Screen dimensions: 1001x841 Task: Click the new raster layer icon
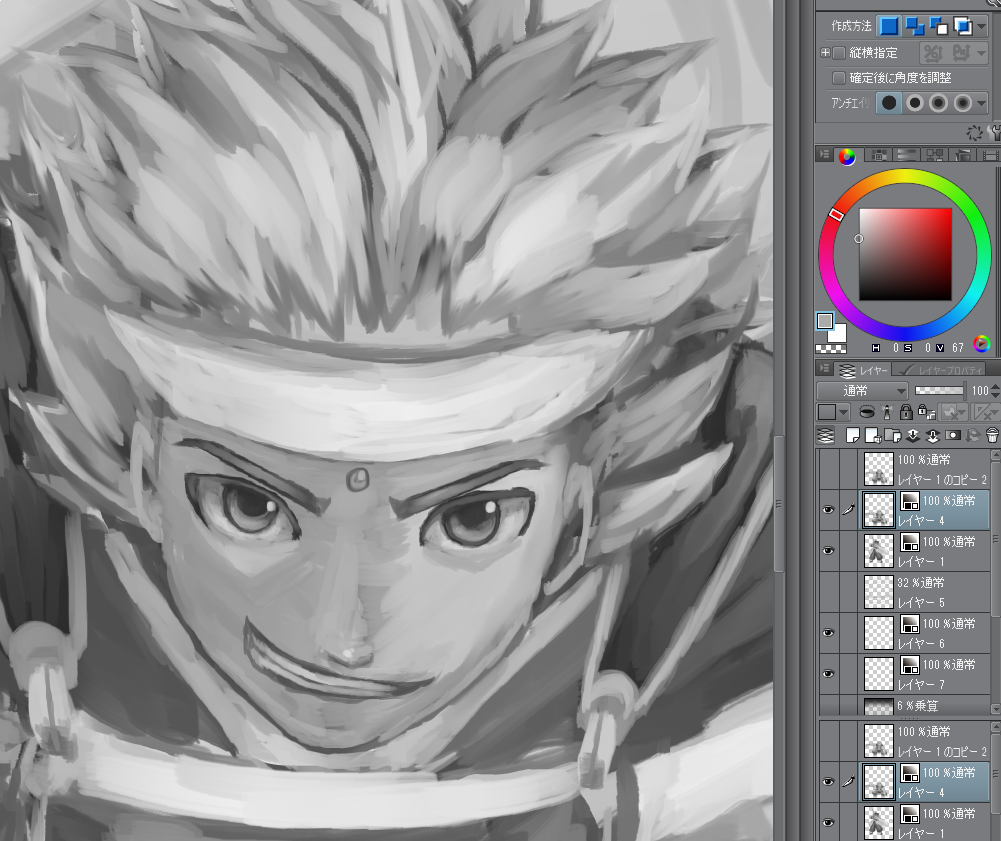(853, 435)
